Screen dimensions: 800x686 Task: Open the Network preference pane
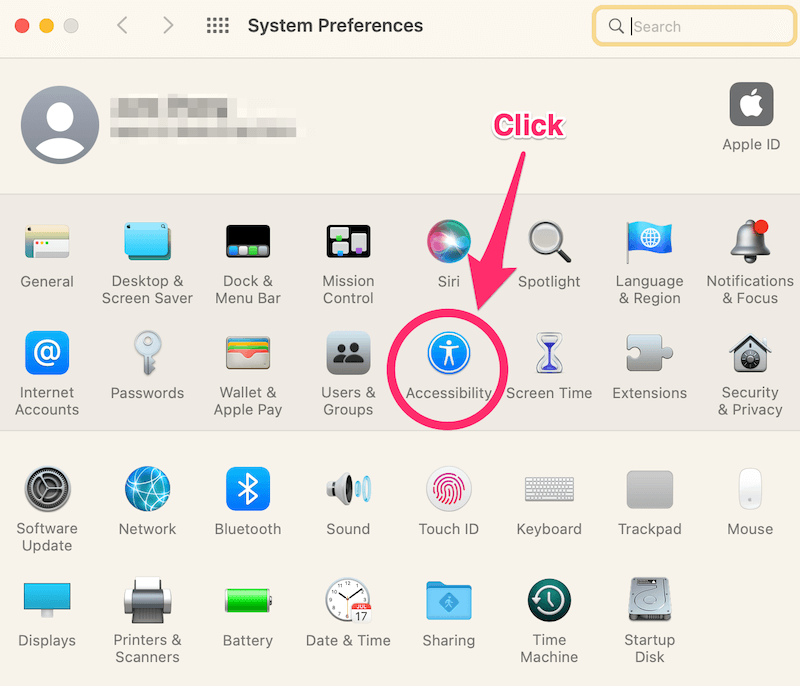pyautogui.click(x=147, y=489)
